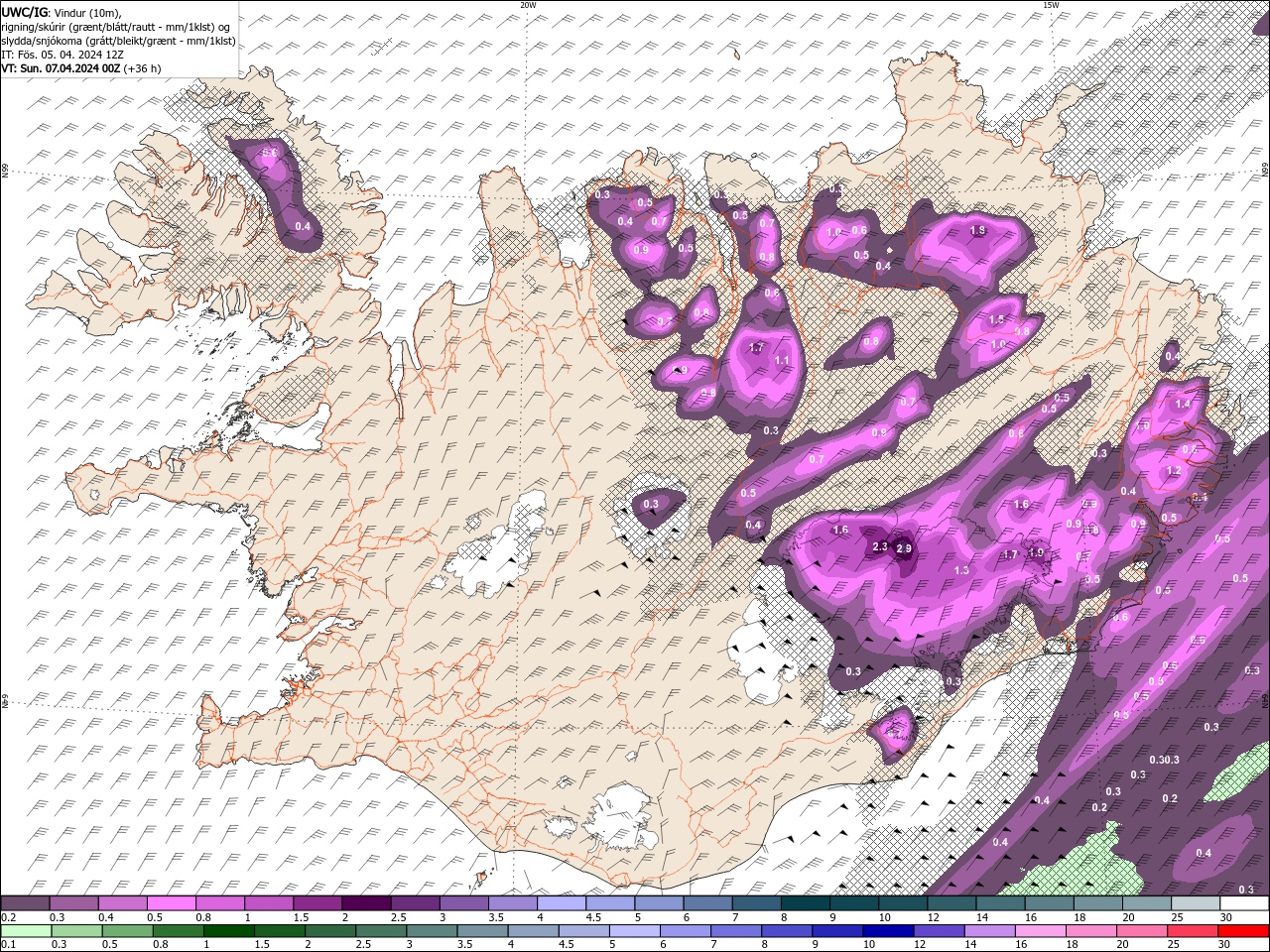Click the 1.9 precipitation value on the map
This screenshot has height=952, width=1270.
coord(1037,553)
